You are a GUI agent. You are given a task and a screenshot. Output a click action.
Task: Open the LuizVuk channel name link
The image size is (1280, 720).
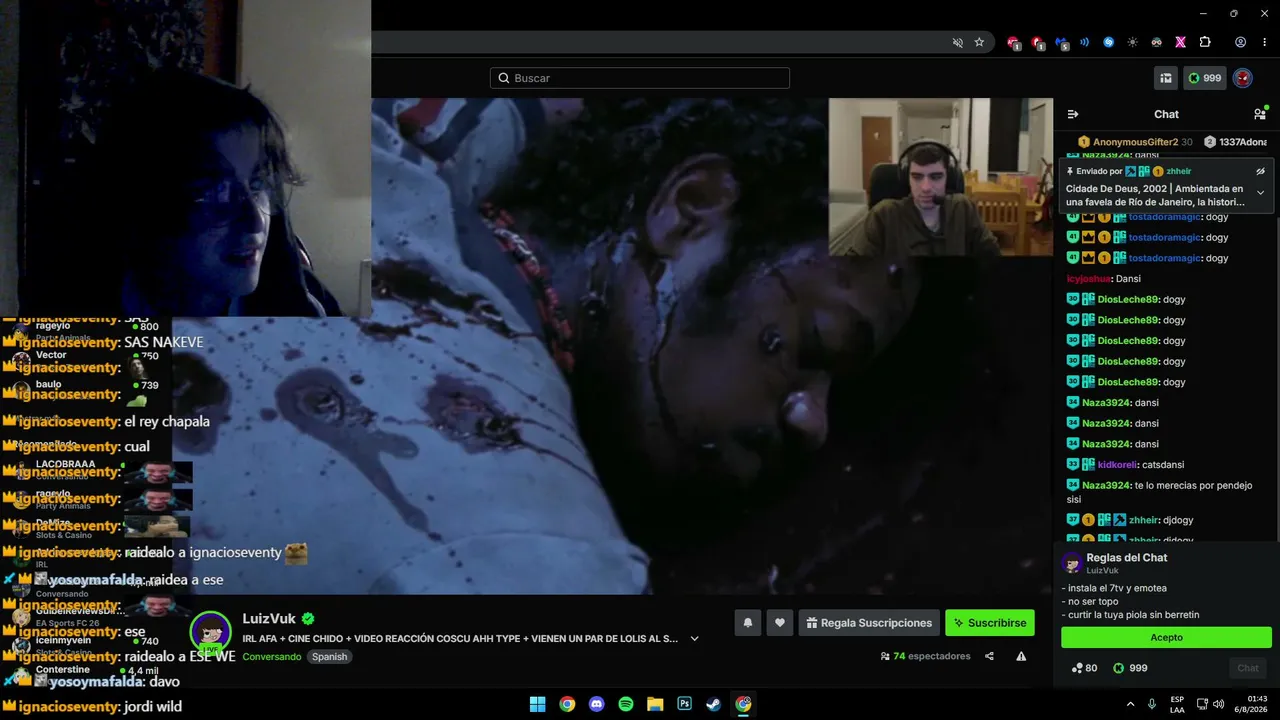(x=270, y=619)
